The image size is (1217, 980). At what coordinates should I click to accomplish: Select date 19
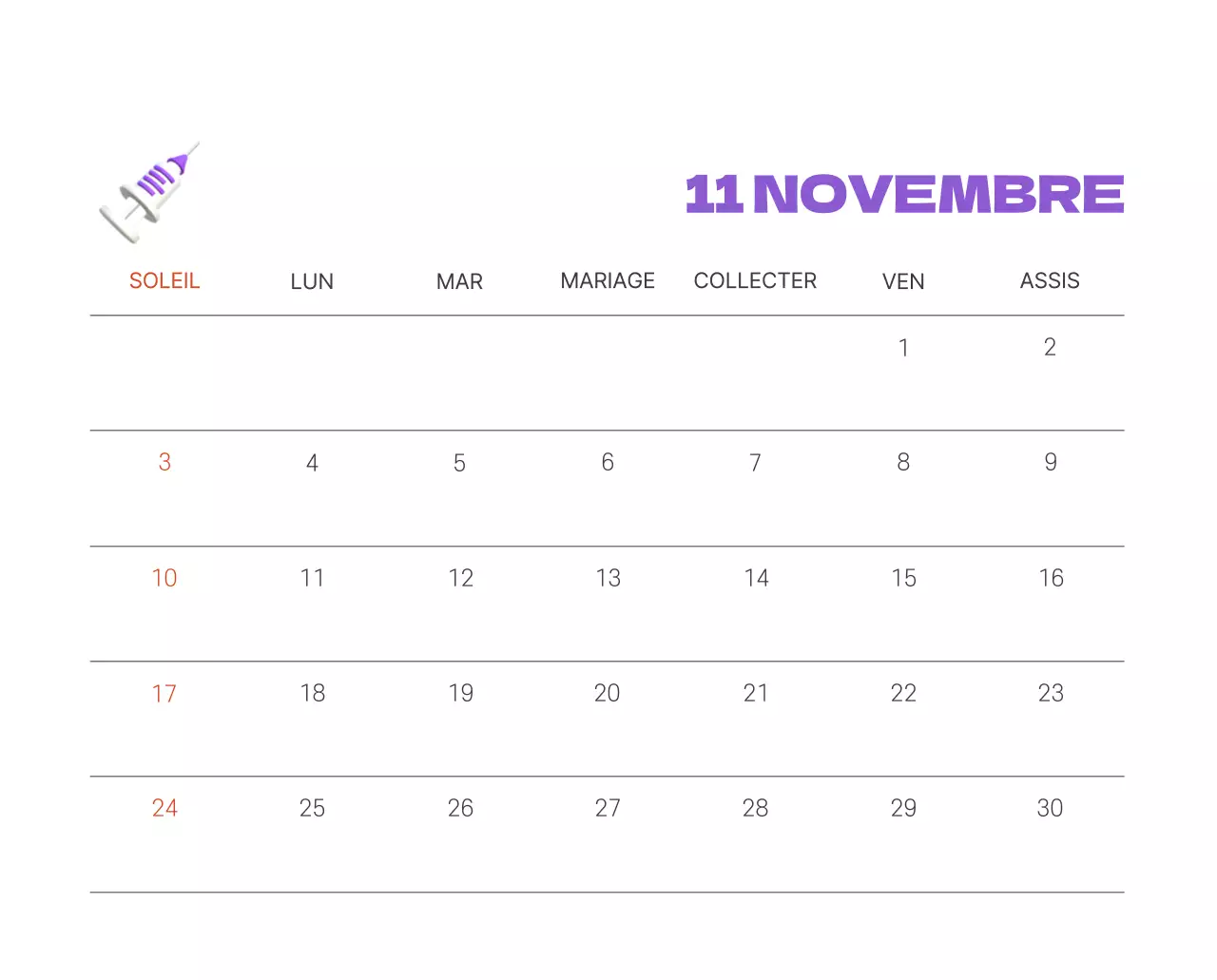[460, 694]
